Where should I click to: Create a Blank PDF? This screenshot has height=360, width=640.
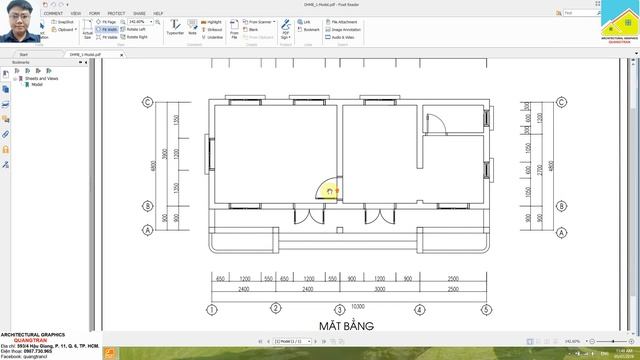coord(251,30)
